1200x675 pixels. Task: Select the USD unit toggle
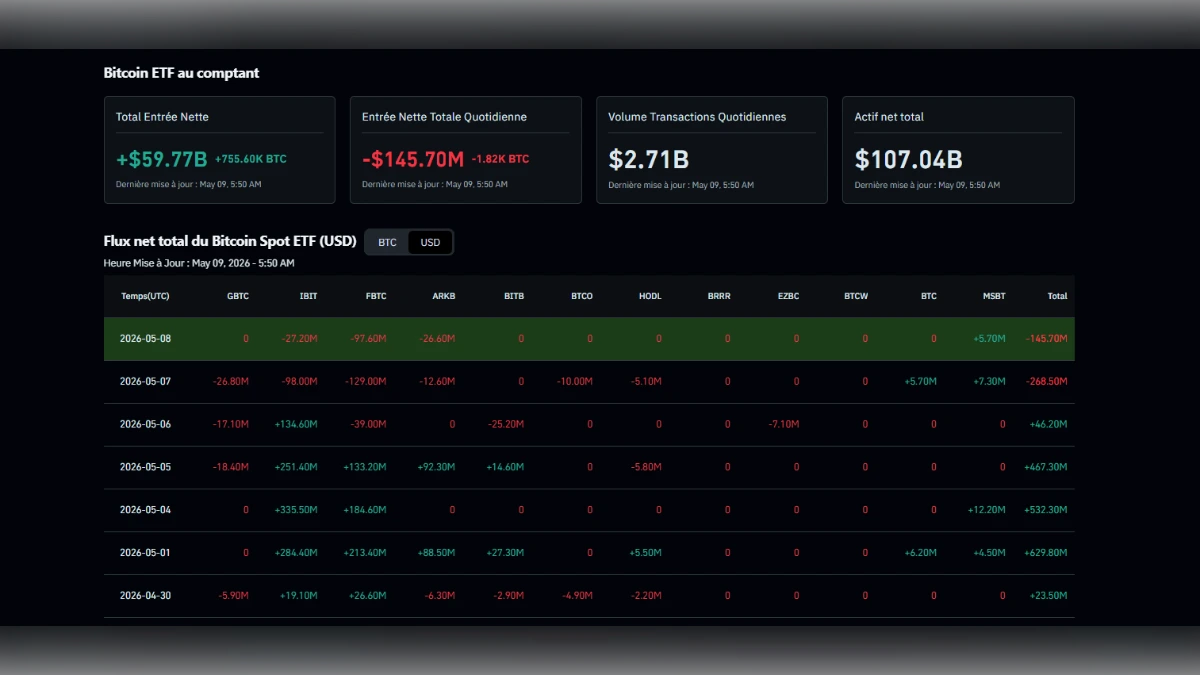pos(430,242)
